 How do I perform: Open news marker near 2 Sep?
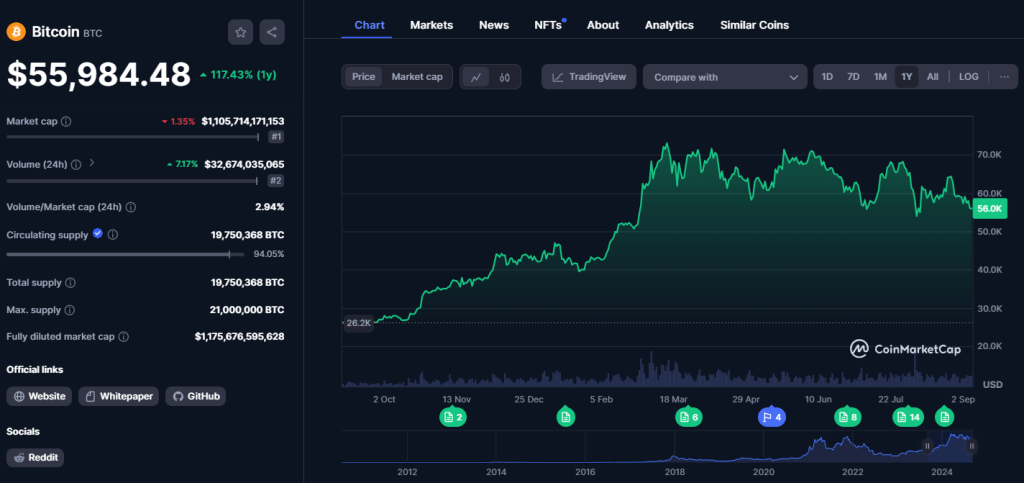point(944,417)
